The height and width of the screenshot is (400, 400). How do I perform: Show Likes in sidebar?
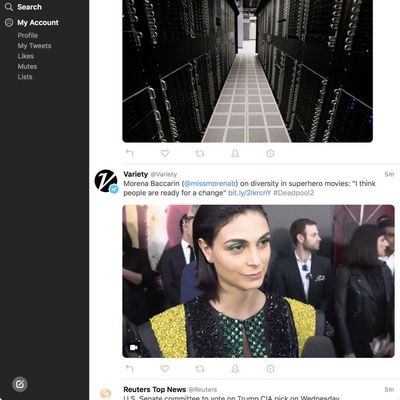point(26,56)
